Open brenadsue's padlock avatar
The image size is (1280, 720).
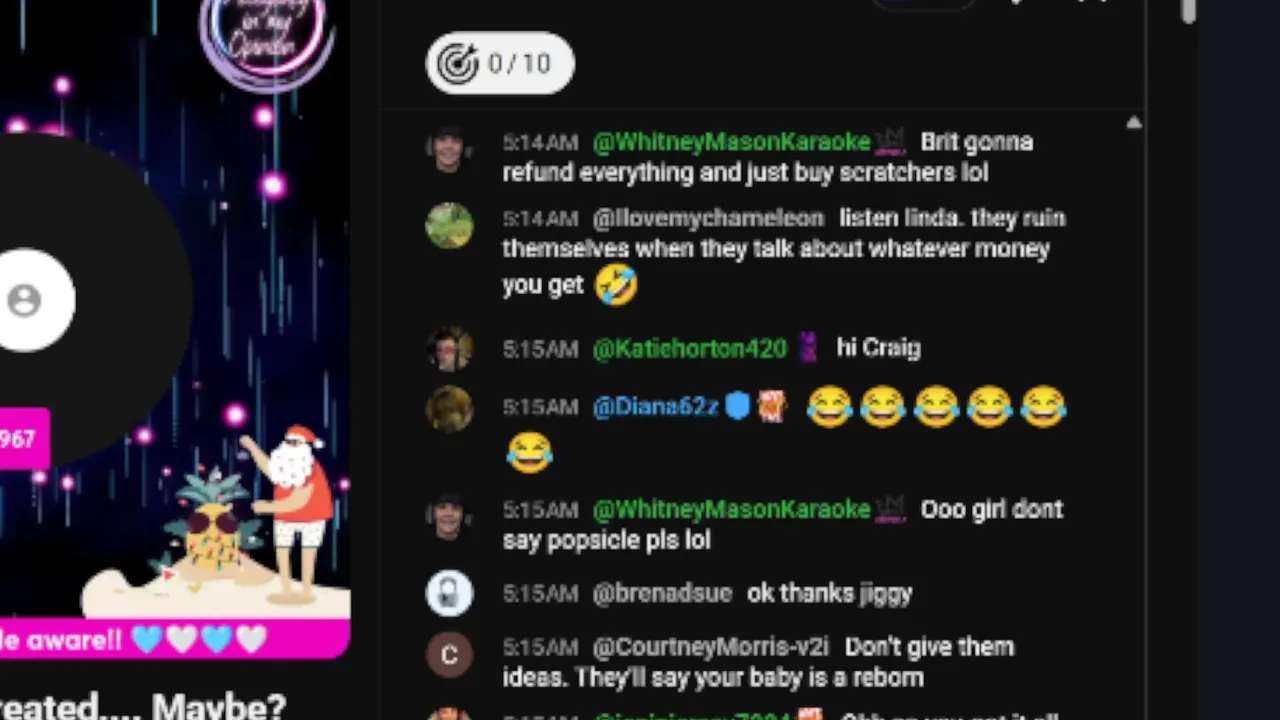[x=449, y=593]
